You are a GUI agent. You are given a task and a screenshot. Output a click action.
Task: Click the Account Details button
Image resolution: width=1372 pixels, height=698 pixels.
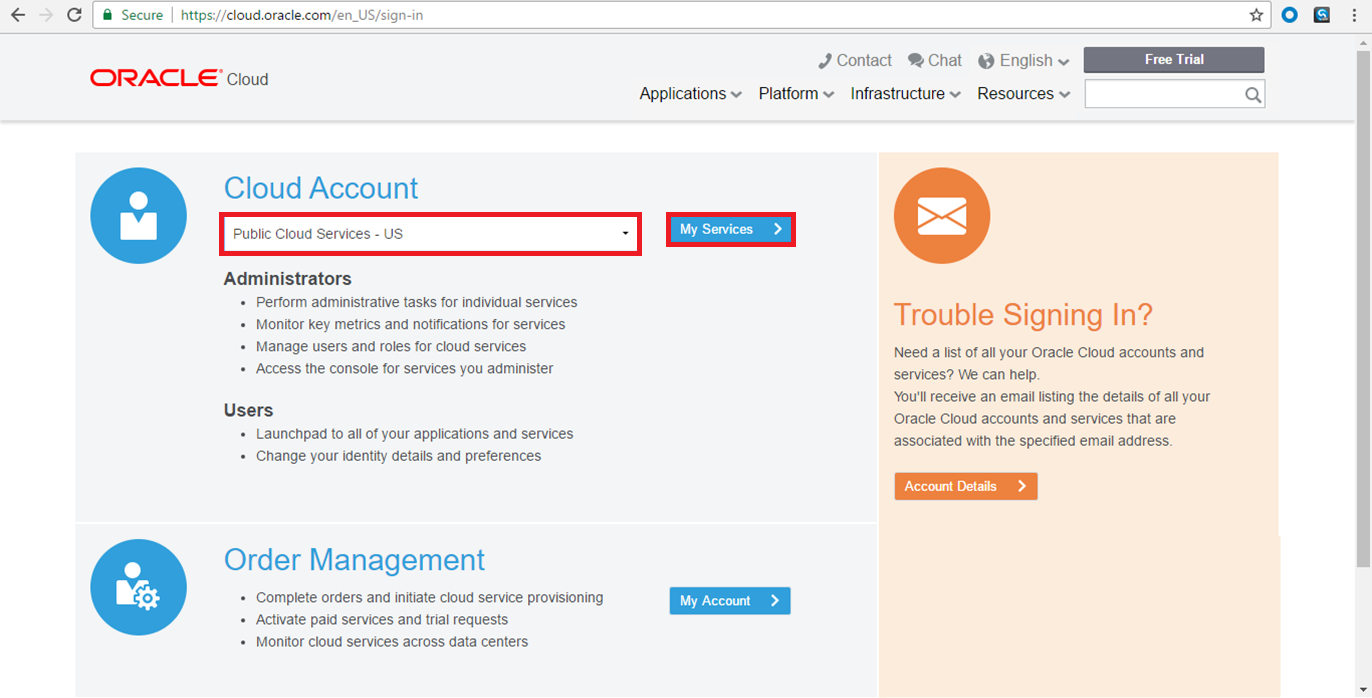tap(966, 486)
